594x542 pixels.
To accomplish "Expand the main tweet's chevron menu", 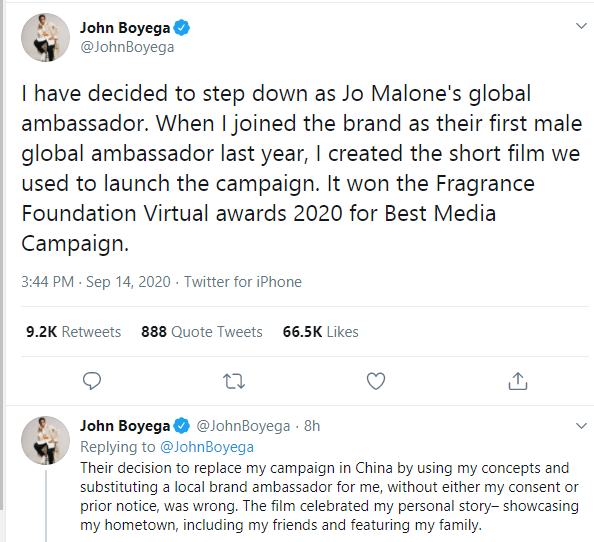I will 581,26.
